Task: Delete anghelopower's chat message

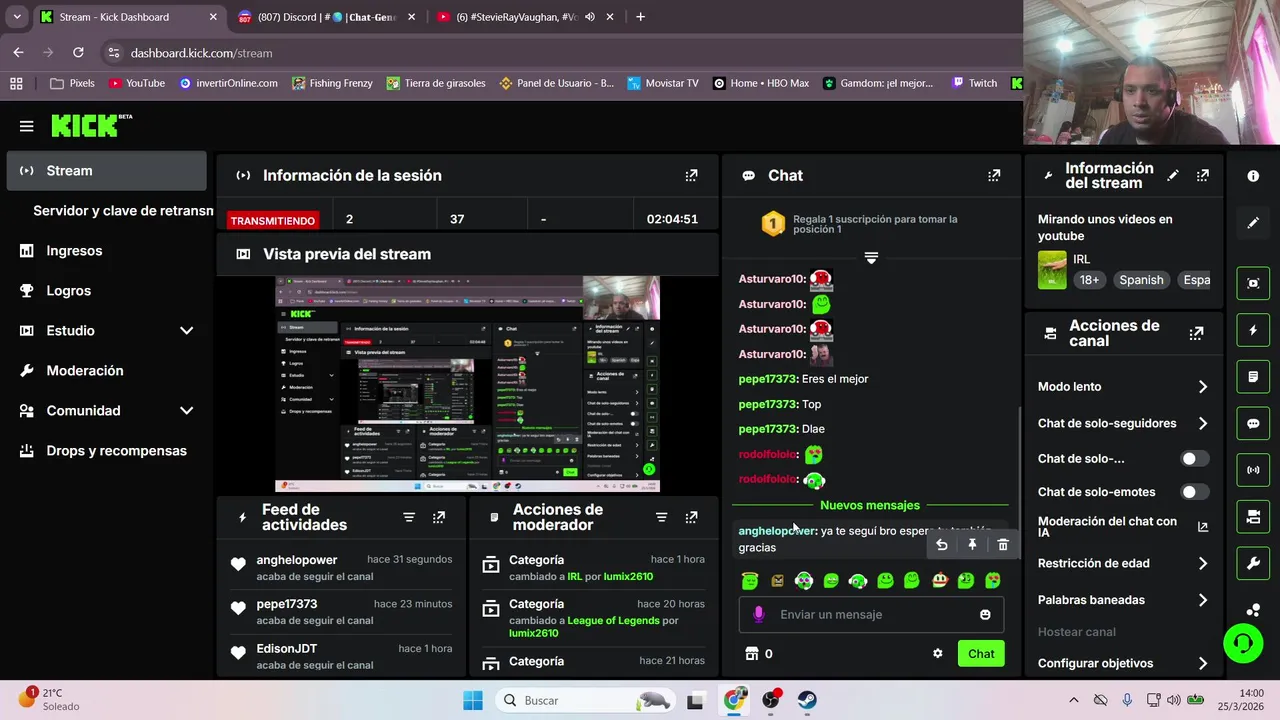Action: pos(1003,545)
